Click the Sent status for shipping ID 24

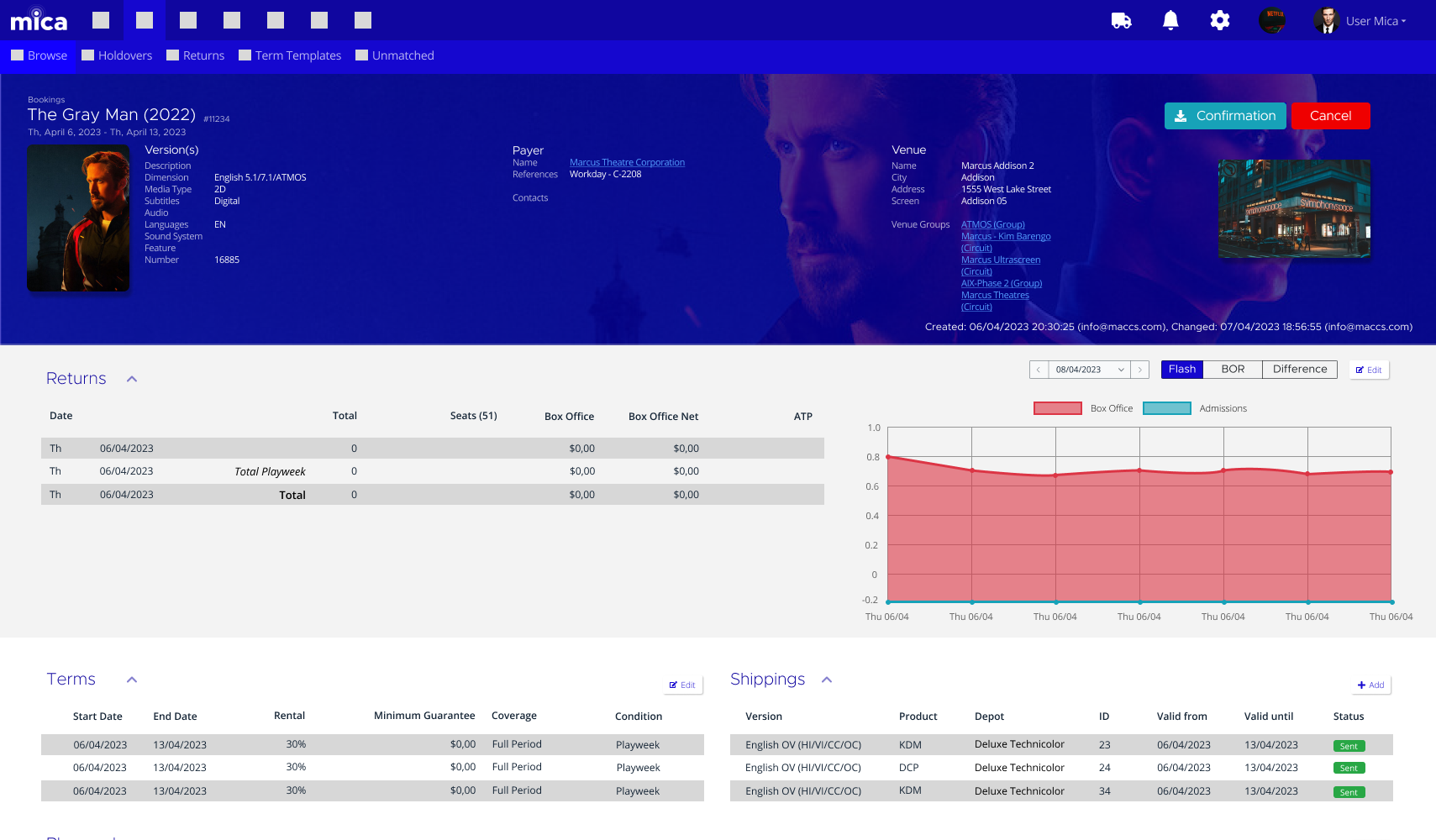(x=1349, y=768)
